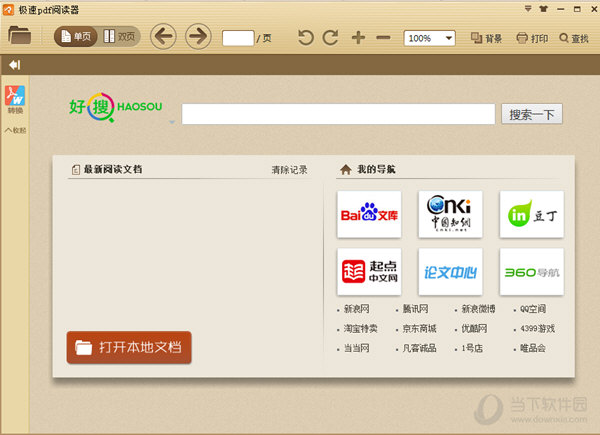The image size is (600, 435).
Task: Open the 论文中心 tile
Action: pyautogui.click(x=450, y=272)
